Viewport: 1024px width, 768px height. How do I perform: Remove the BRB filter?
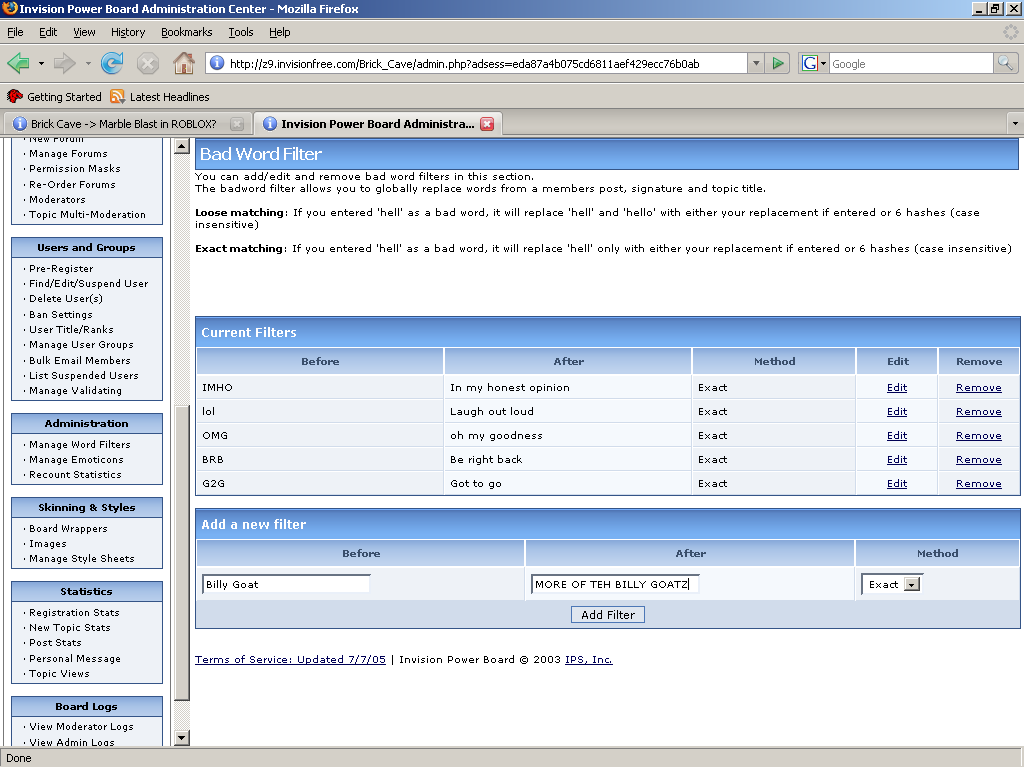point(978,459)
